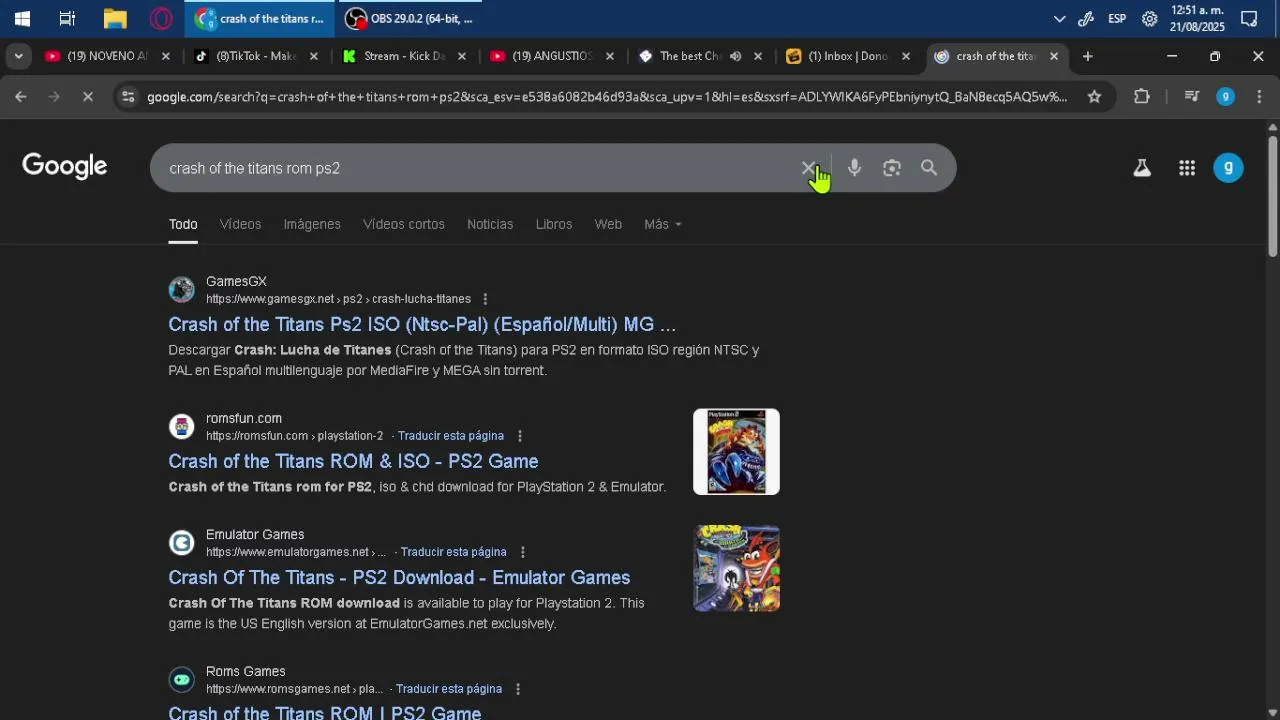Select the Libros filter tab

[x=554, y=224]
